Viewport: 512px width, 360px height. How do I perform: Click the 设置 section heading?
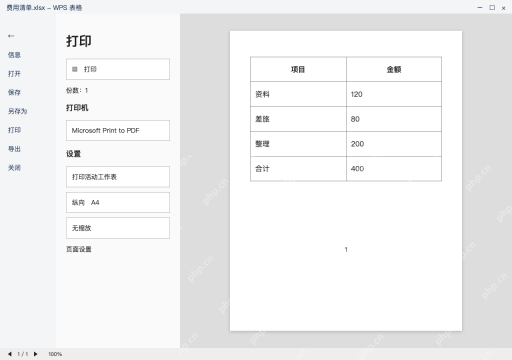click(73, 154)
